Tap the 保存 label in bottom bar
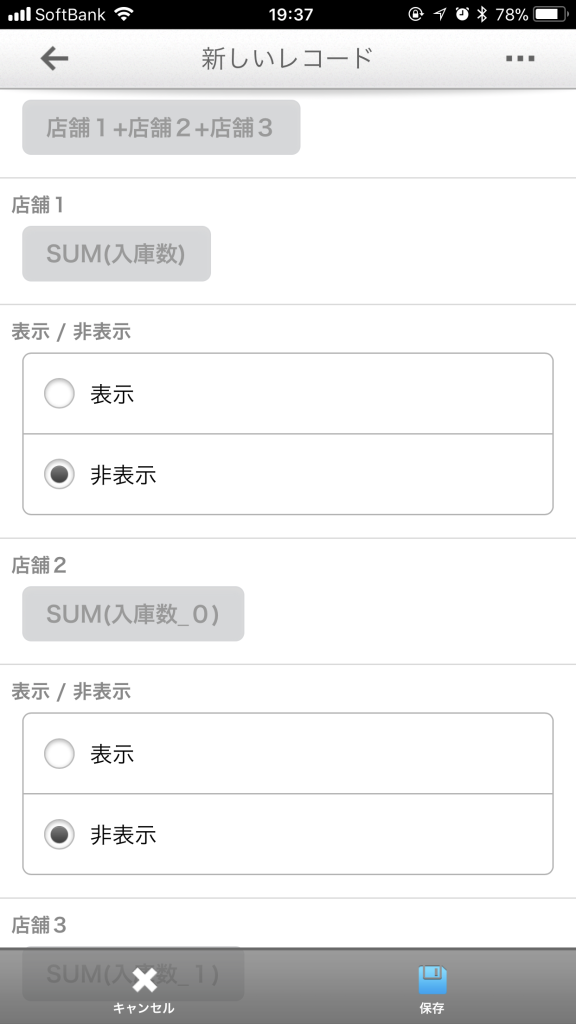 [432, 1008]
